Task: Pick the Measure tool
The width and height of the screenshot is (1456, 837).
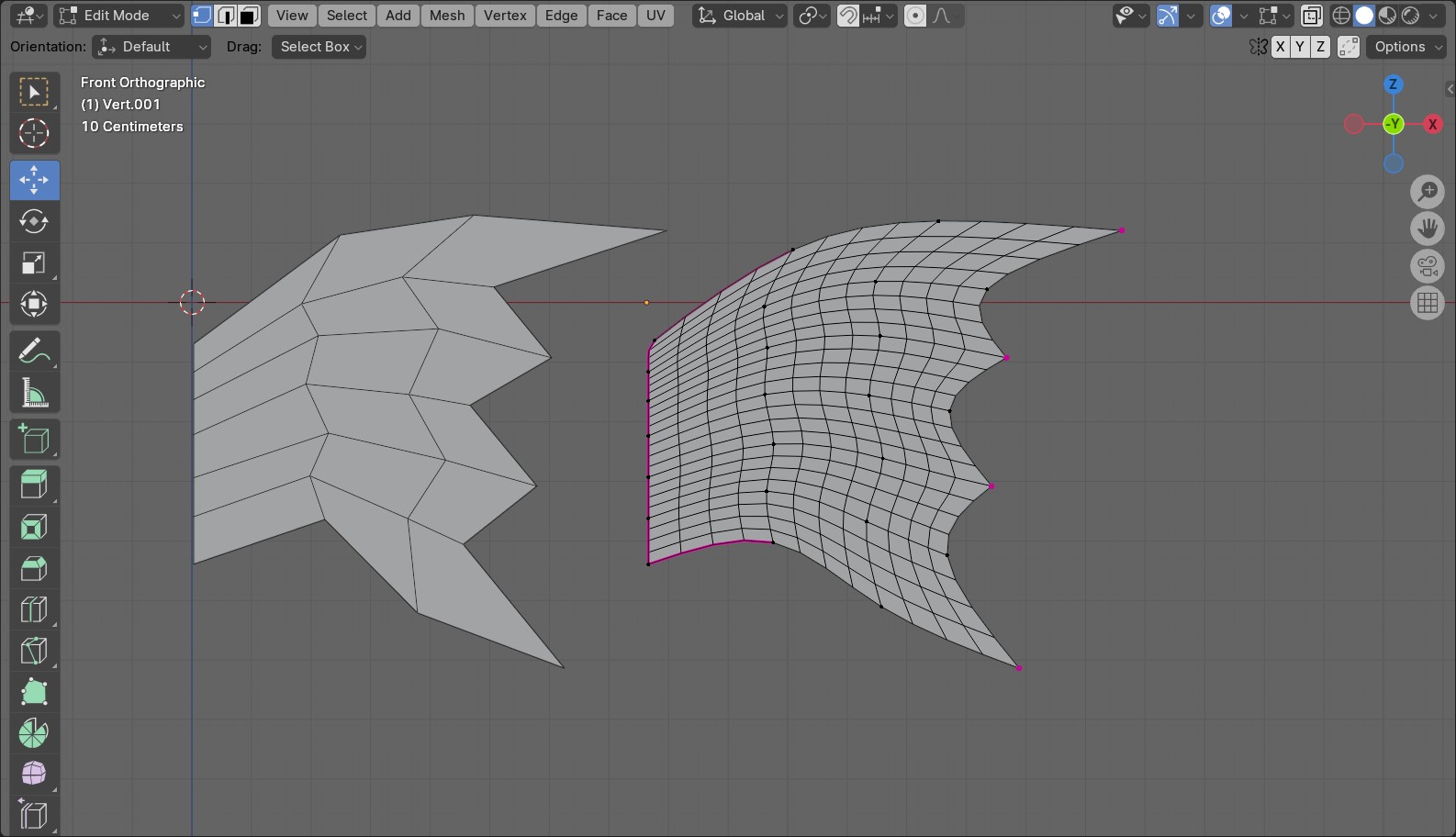Action: [x=34, y=394]
